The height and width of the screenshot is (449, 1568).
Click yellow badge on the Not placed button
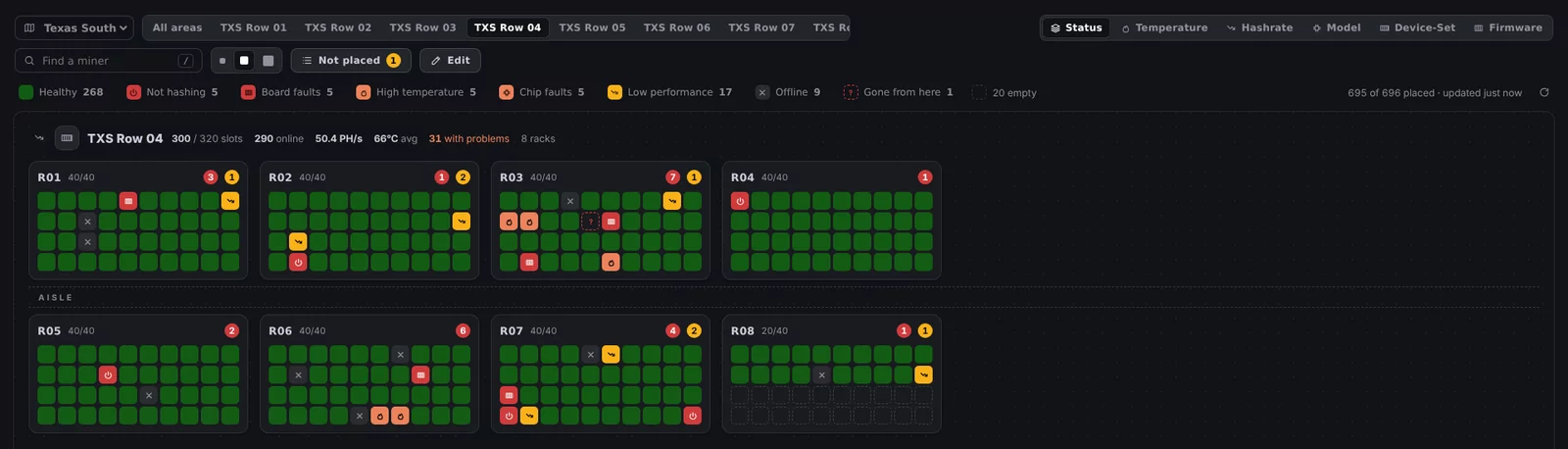click(x=393, y=61)
